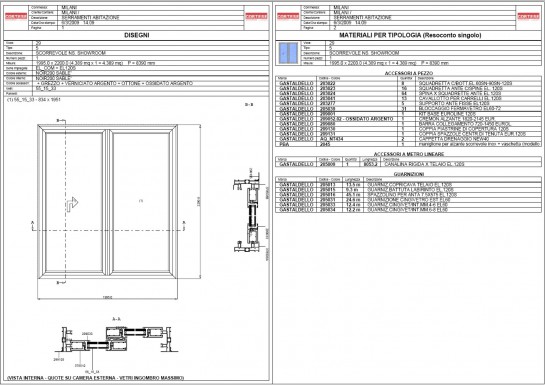
Task: Select the 55_15_33 glass value in the table
Action: [x=46, y=88]
